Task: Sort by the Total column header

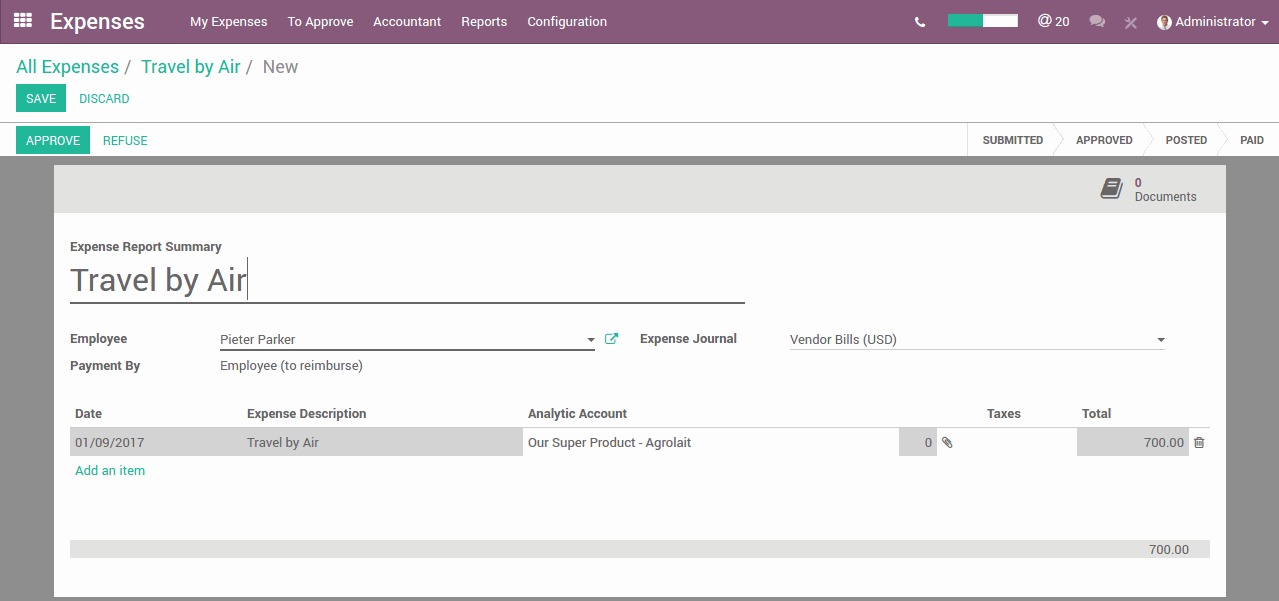Action: point(1096,413)
